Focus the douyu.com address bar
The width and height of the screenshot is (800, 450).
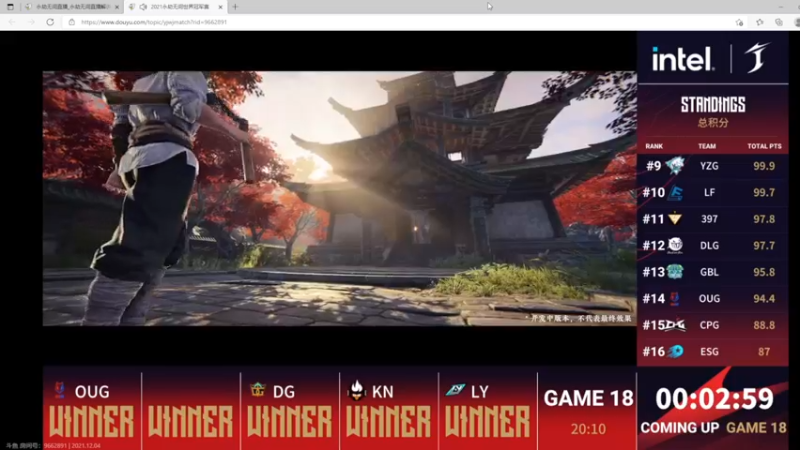coord(398,22)
